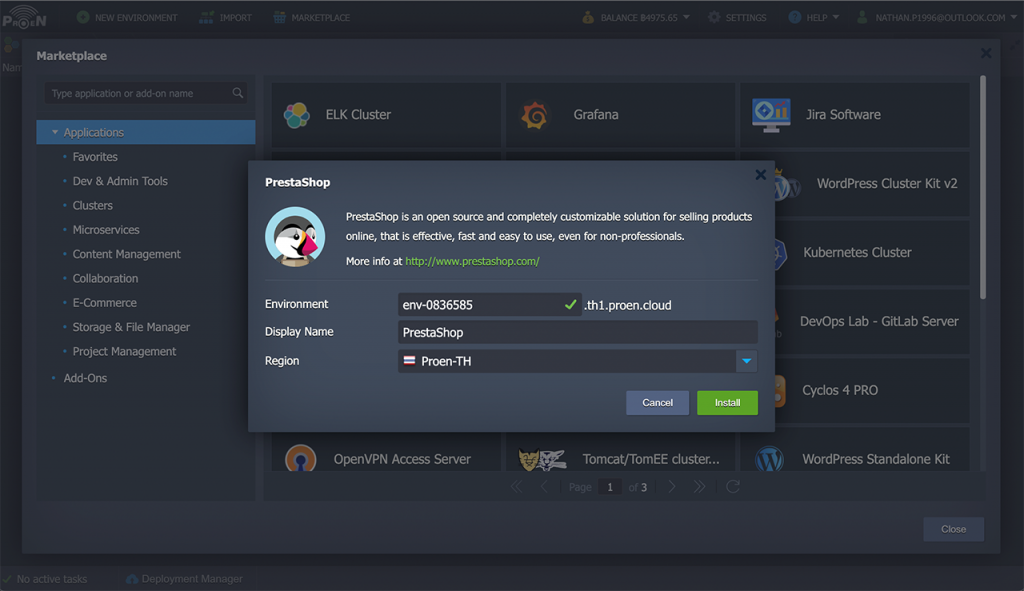The height and width of the screenshot is (591, 1024).
Task: Open Deployment Manager in the status bar
Action: click(x=184, y=579)
